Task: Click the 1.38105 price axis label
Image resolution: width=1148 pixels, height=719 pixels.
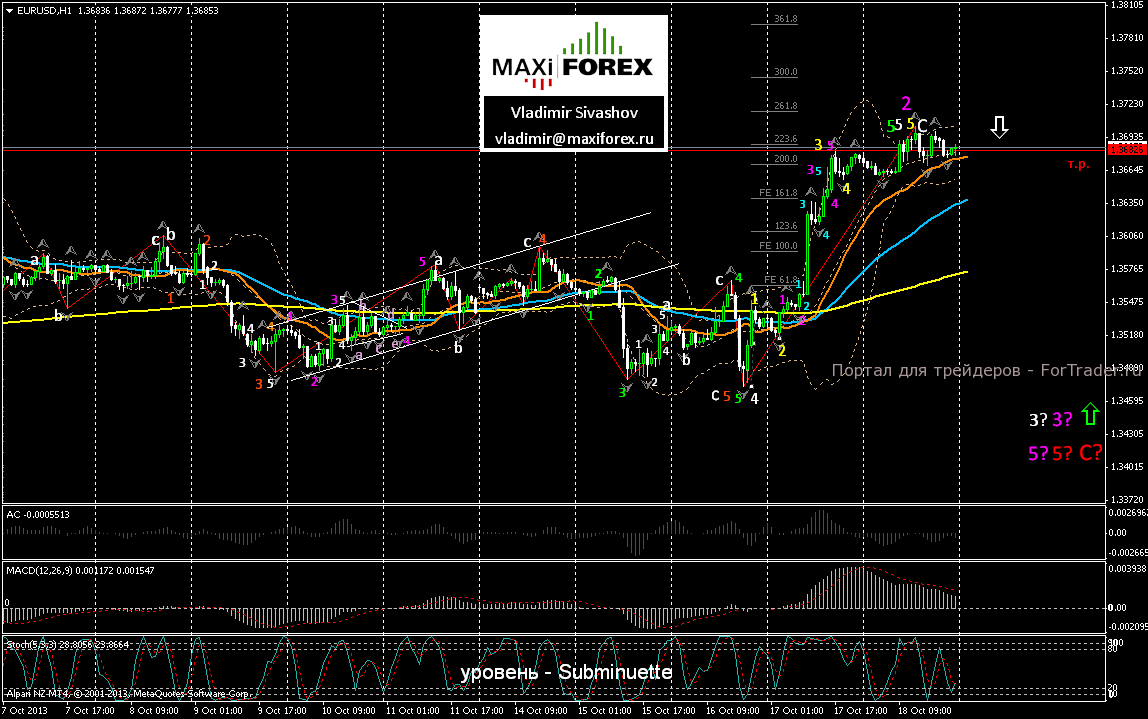Action: point(1128,4)
